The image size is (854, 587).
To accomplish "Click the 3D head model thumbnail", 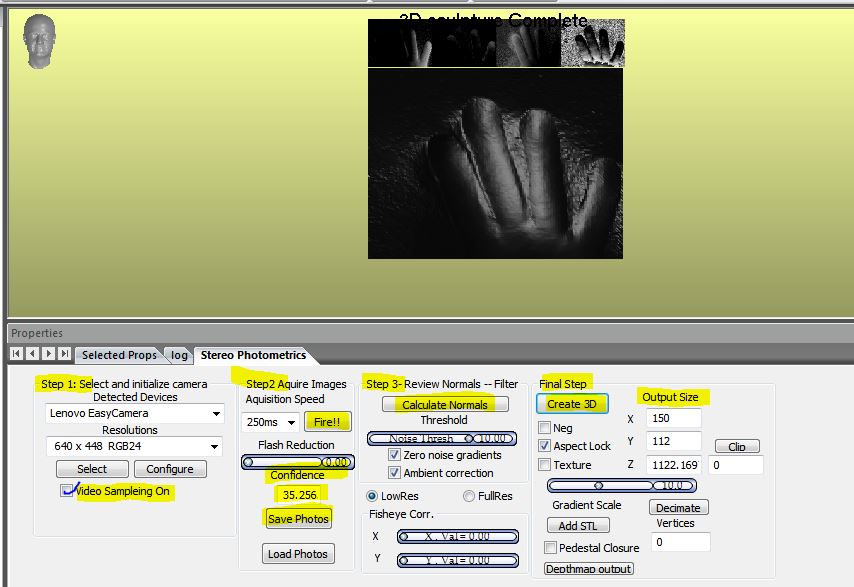I will pos(38,41).
